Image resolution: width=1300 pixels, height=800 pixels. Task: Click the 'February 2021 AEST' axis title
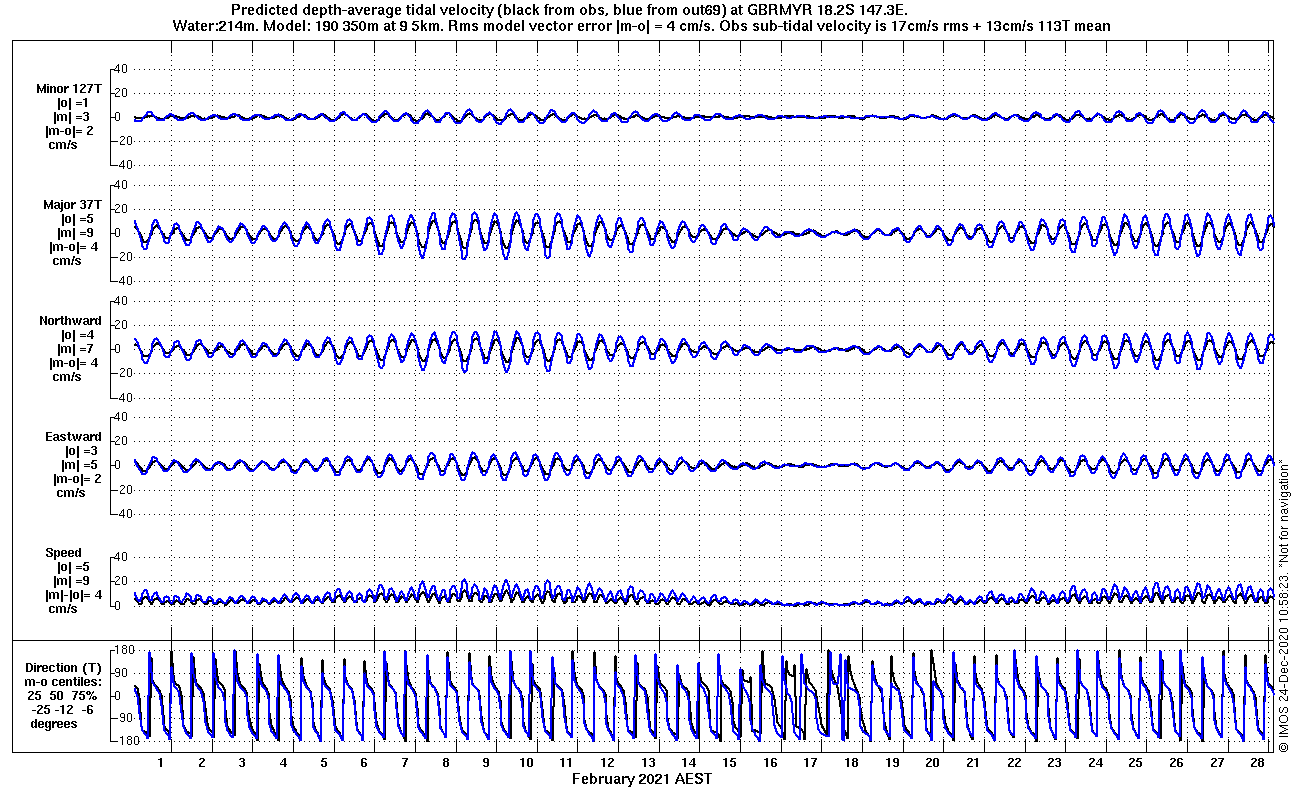click(x=642, y=778)
